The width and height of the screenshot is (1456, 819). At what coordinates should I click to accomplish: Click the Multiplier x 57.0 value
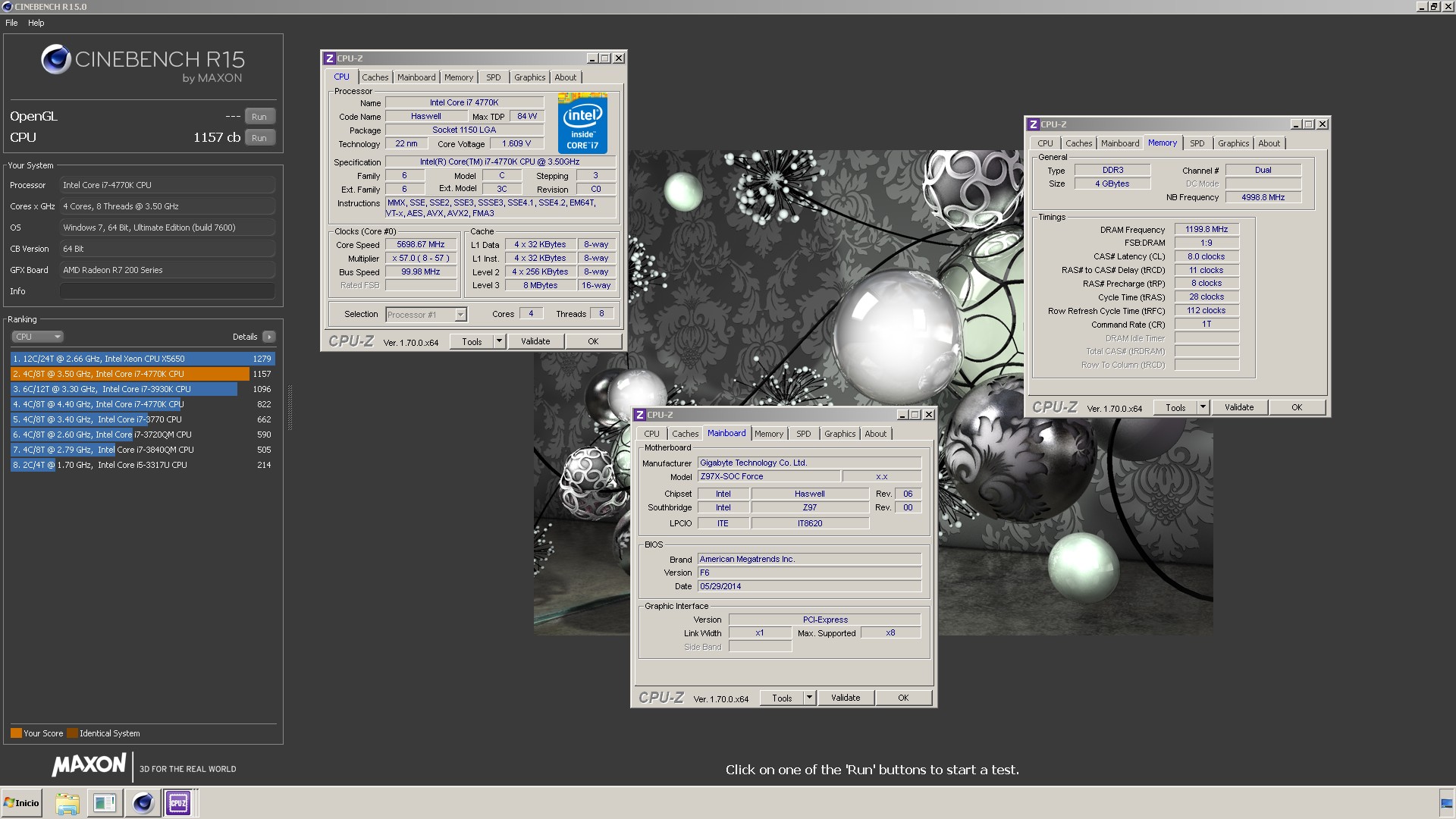click(421, 259)
